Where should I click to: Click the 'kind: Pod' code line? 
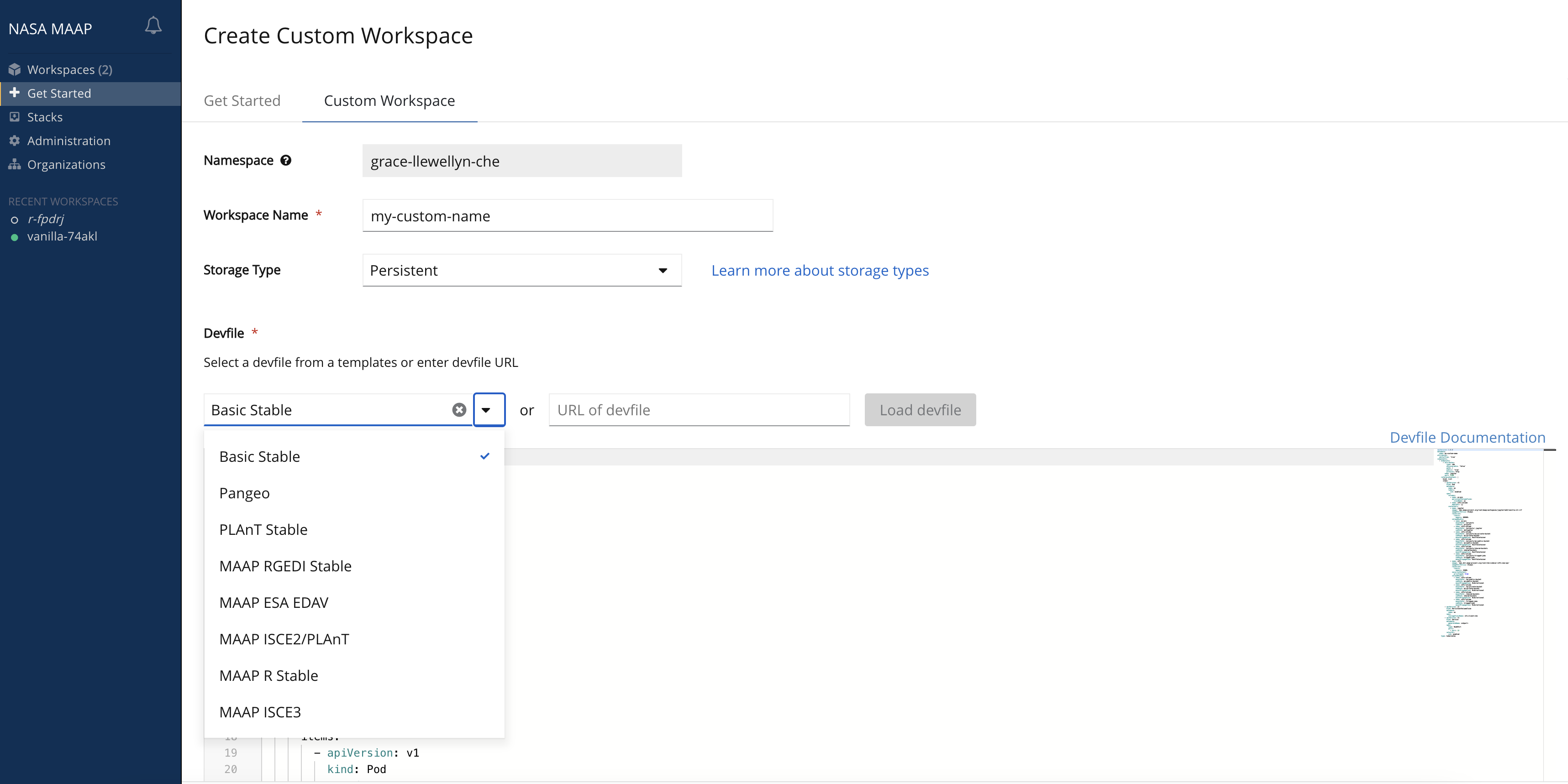point(357,769)
